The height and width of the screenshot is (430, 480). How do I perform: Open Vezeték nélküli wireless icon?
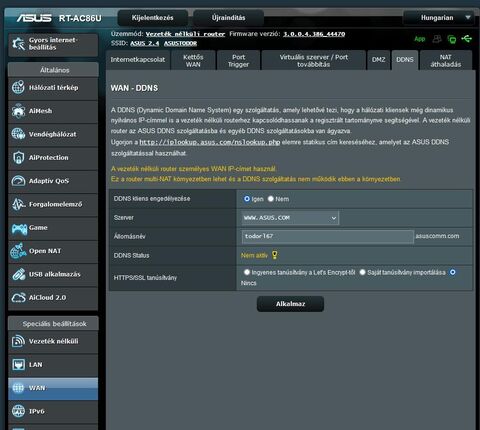pyautogui.click(x=18, y=341)
